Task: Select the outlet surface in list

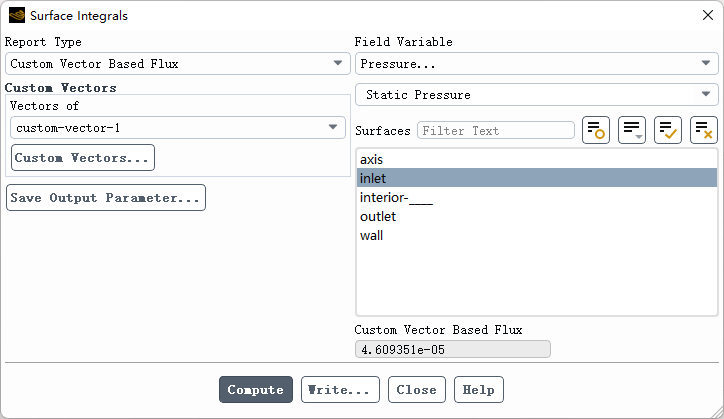Action: click(x=378, y=216)
